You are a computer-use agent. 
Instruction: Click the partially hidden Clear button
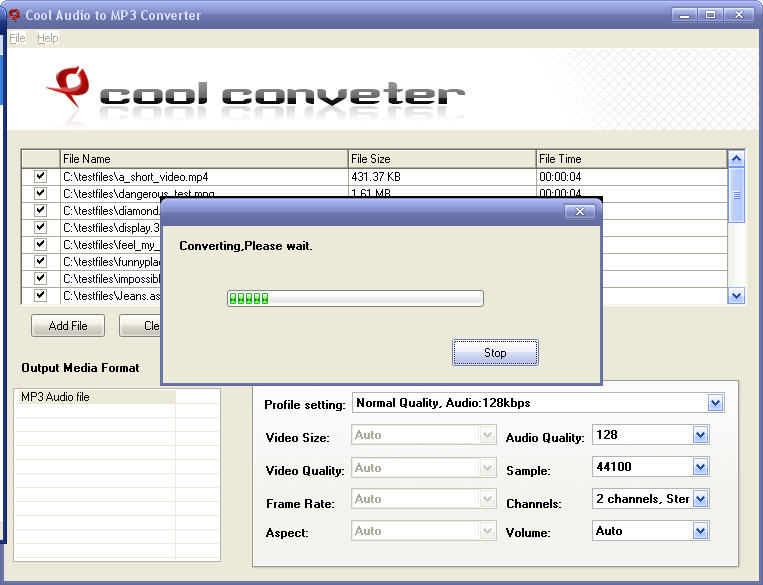coord(140,326)
